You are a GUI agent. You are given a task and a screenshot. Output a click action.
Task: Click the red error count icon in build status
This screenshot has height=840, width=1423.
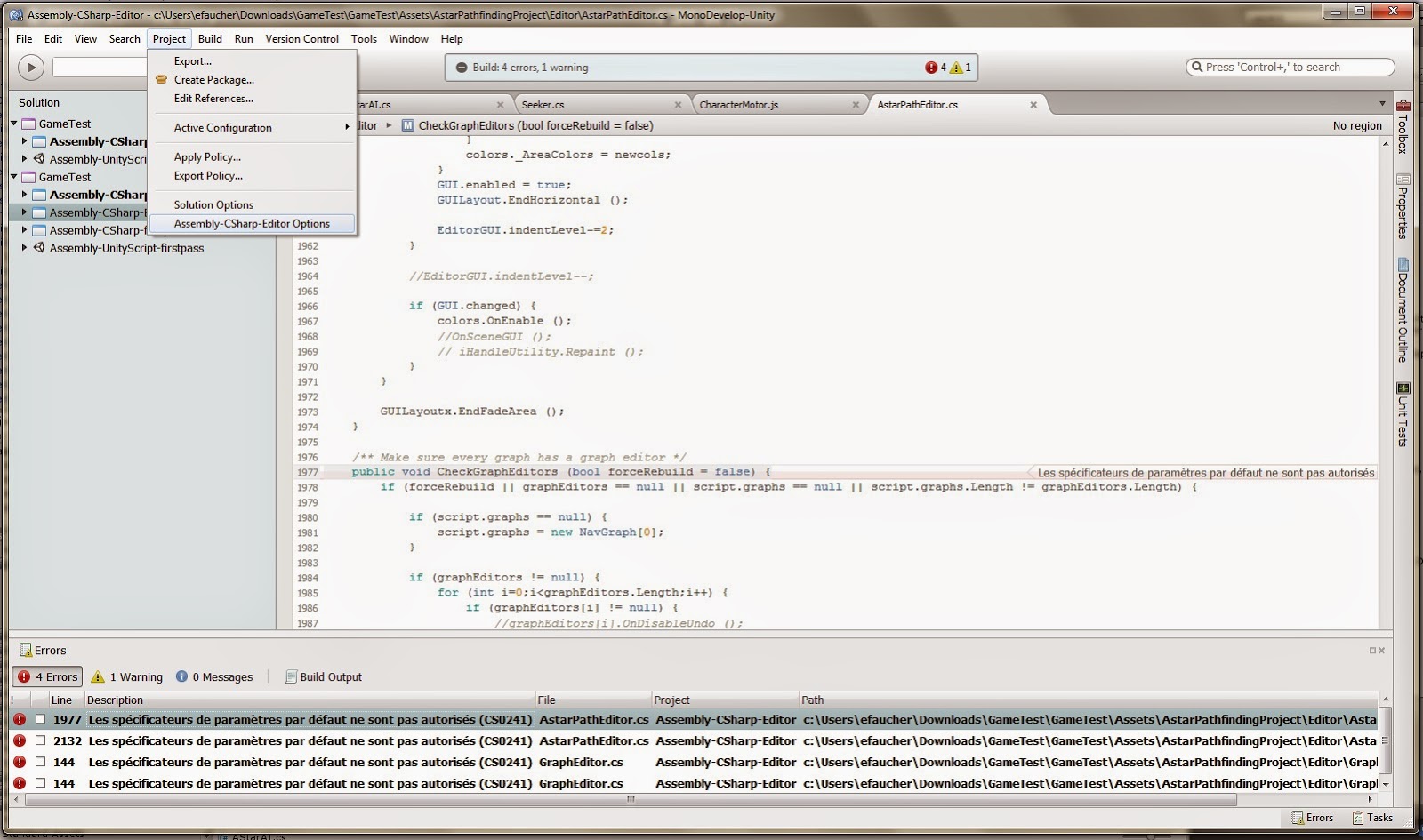tap(930, 68)
